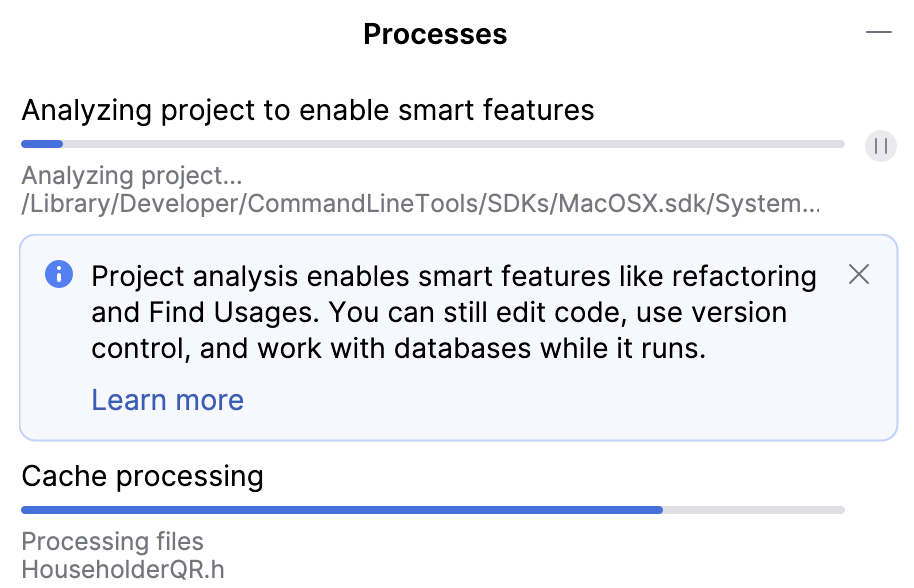Select the "Analyzing project to enable smart features" title
The height and width of the screenshot is (588, 914).
pos(310,110)
